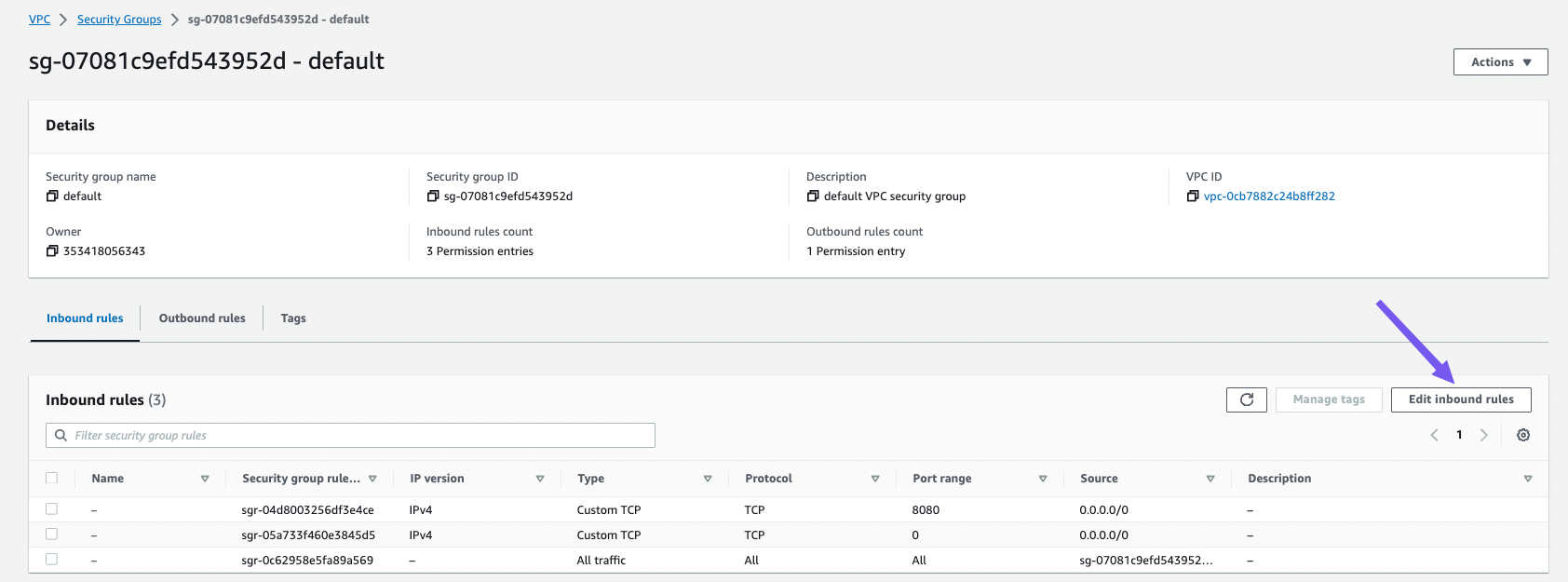
Task: Copy the description 'default VPC security group'
Action: (813, 196)
